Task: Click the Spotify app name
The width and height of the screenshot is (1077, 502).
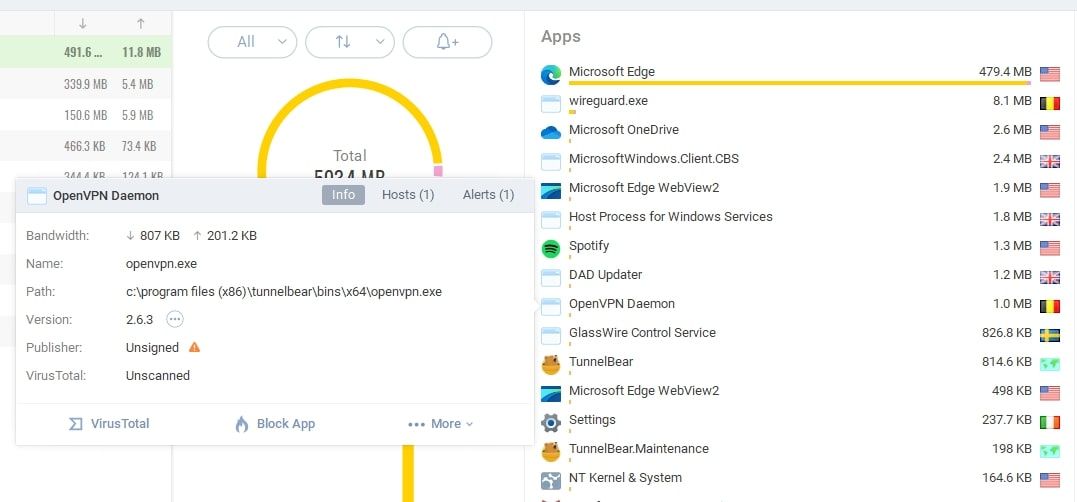Action: coord(589,245)
